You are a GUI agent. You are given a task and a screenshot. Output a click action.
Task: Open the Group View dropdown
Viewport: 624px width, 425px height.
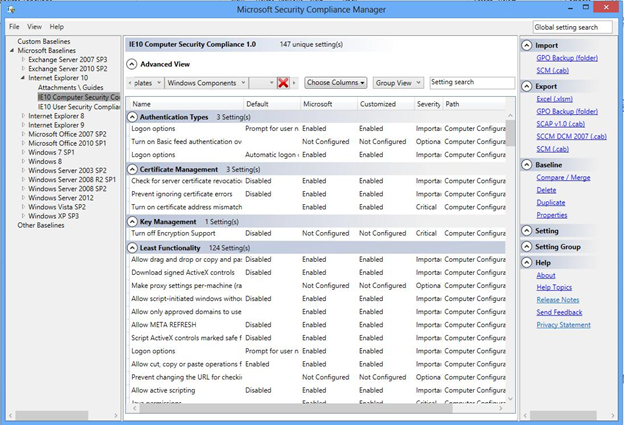click(x=400, y=83)
